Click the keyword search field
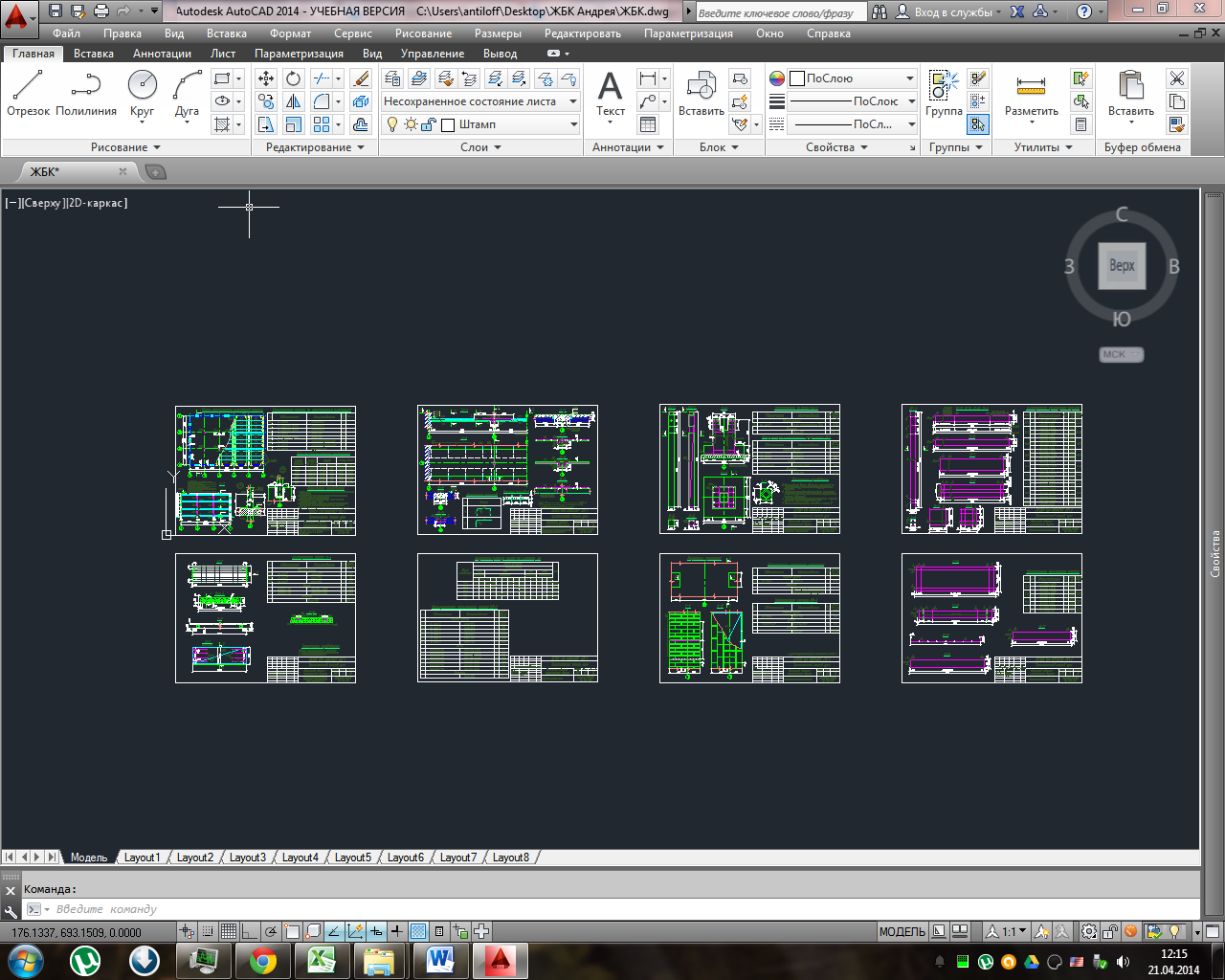The height and width of the screenshot is (980, 1225). click(x=781, y=12)
